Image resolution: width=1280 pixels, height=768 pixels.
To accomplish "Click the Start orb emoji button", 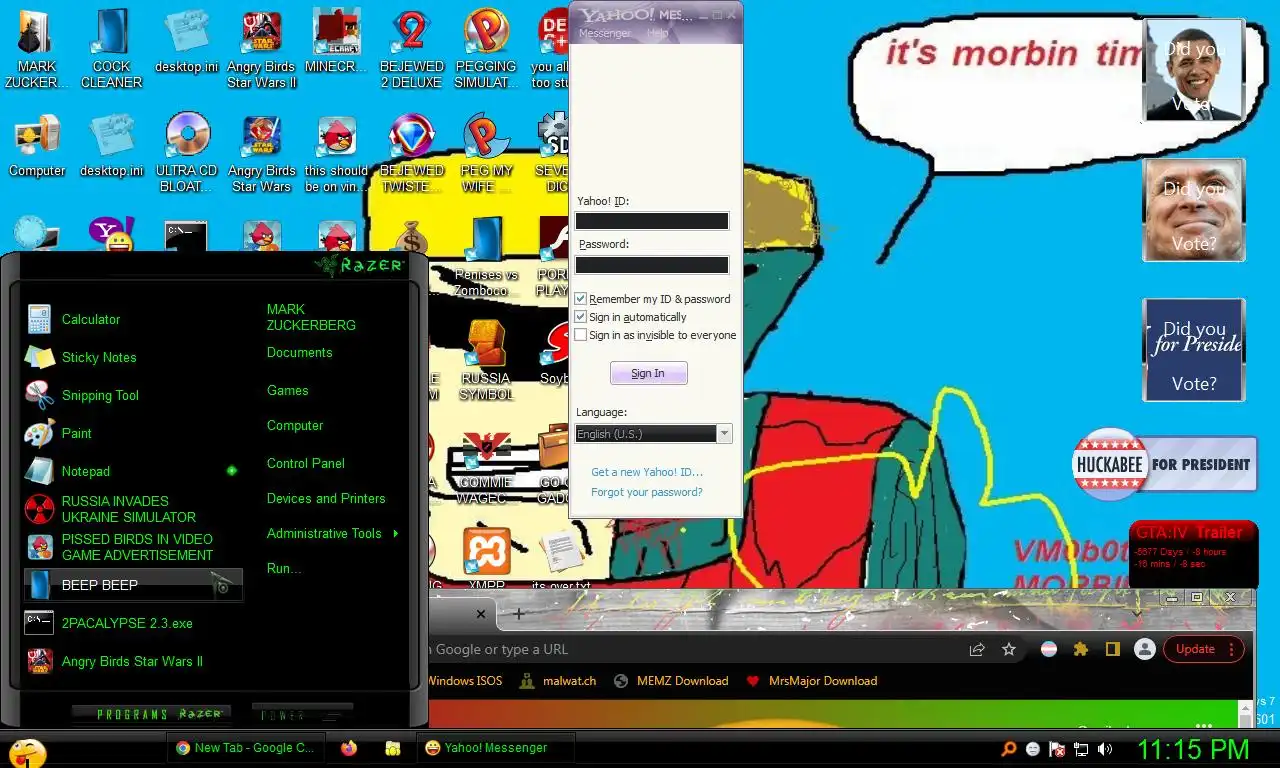I will pyautogui.click(x=27, y=752).
